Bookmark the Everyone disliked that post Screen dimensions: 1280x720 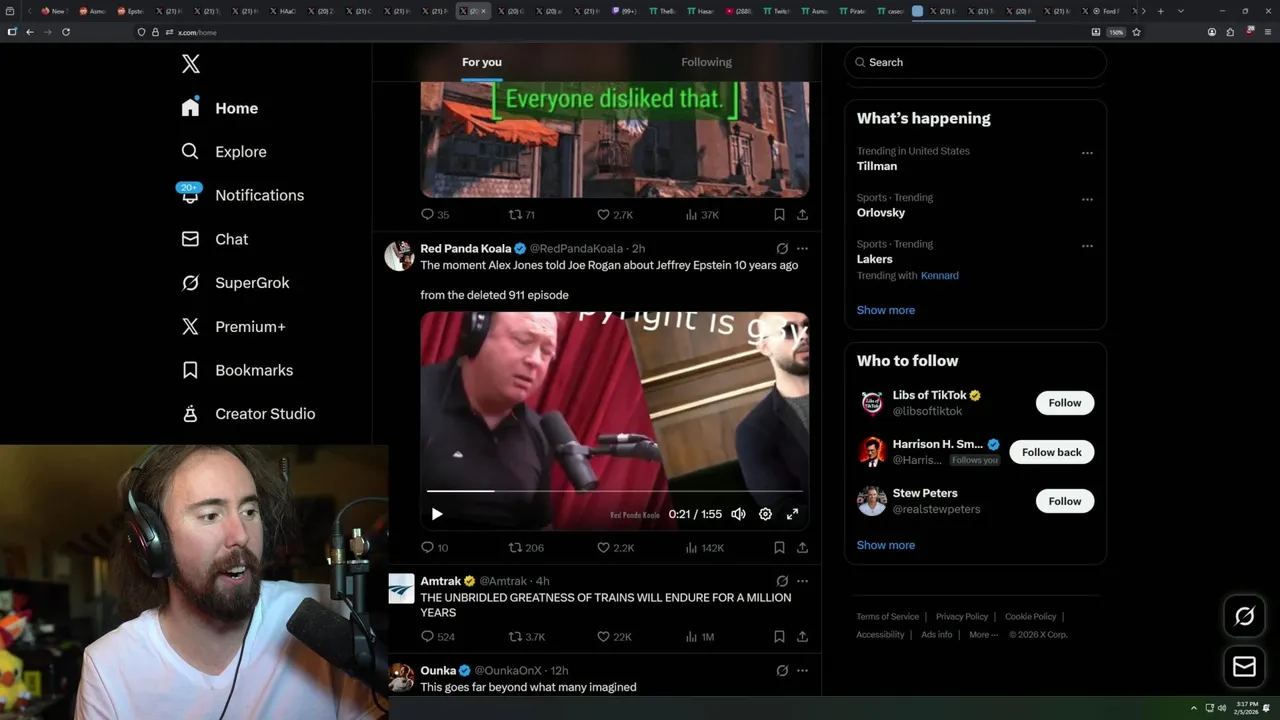click(x=779, y=214)
